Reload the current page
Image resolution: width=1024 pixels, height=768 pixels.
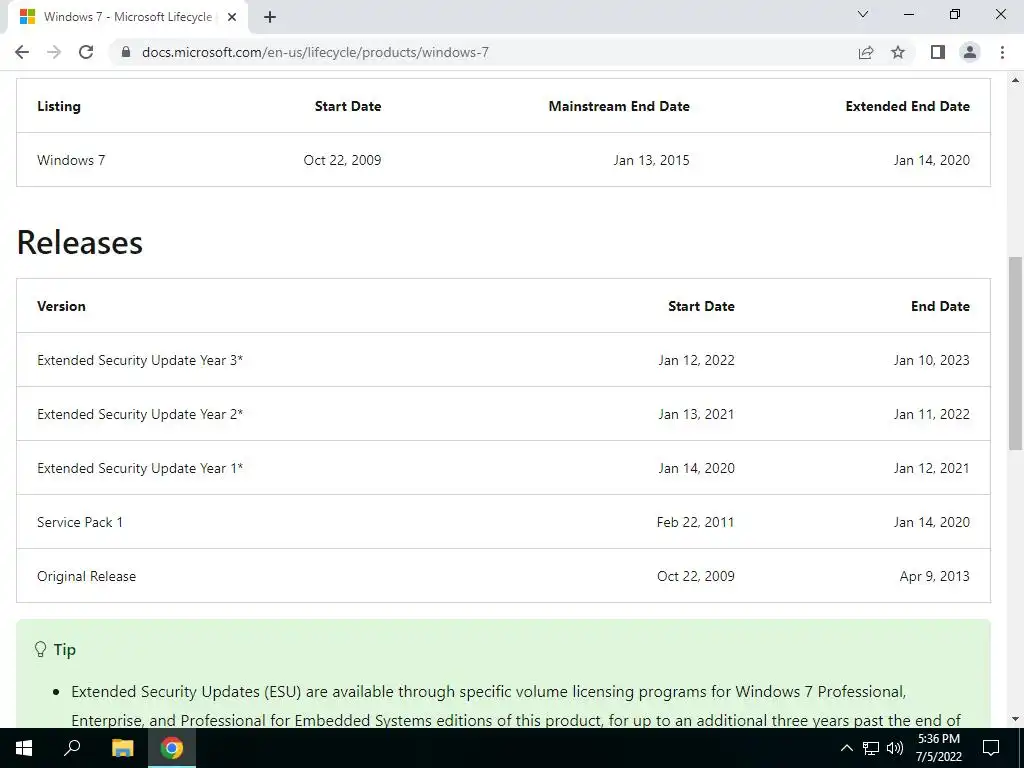(x=86, y=52)
